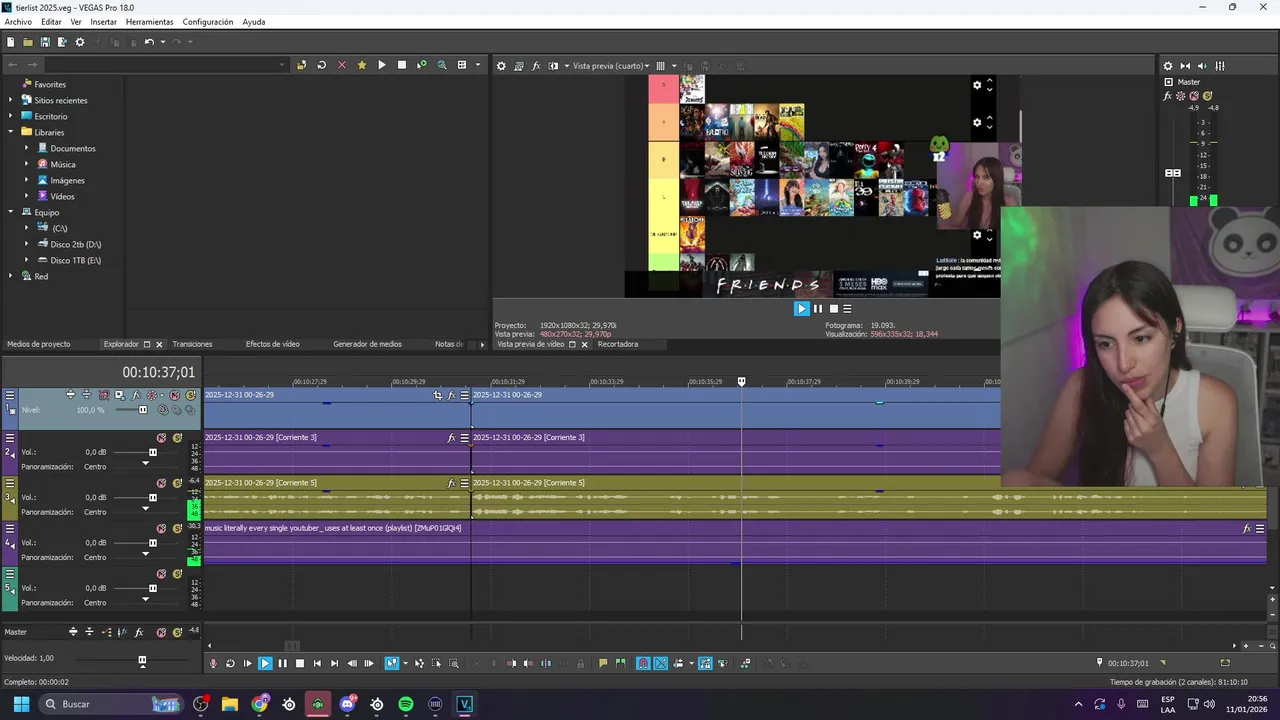Open Spotify from the Windows taskbar
This screenshot has width=1280, height=720.
coord(405,704)
